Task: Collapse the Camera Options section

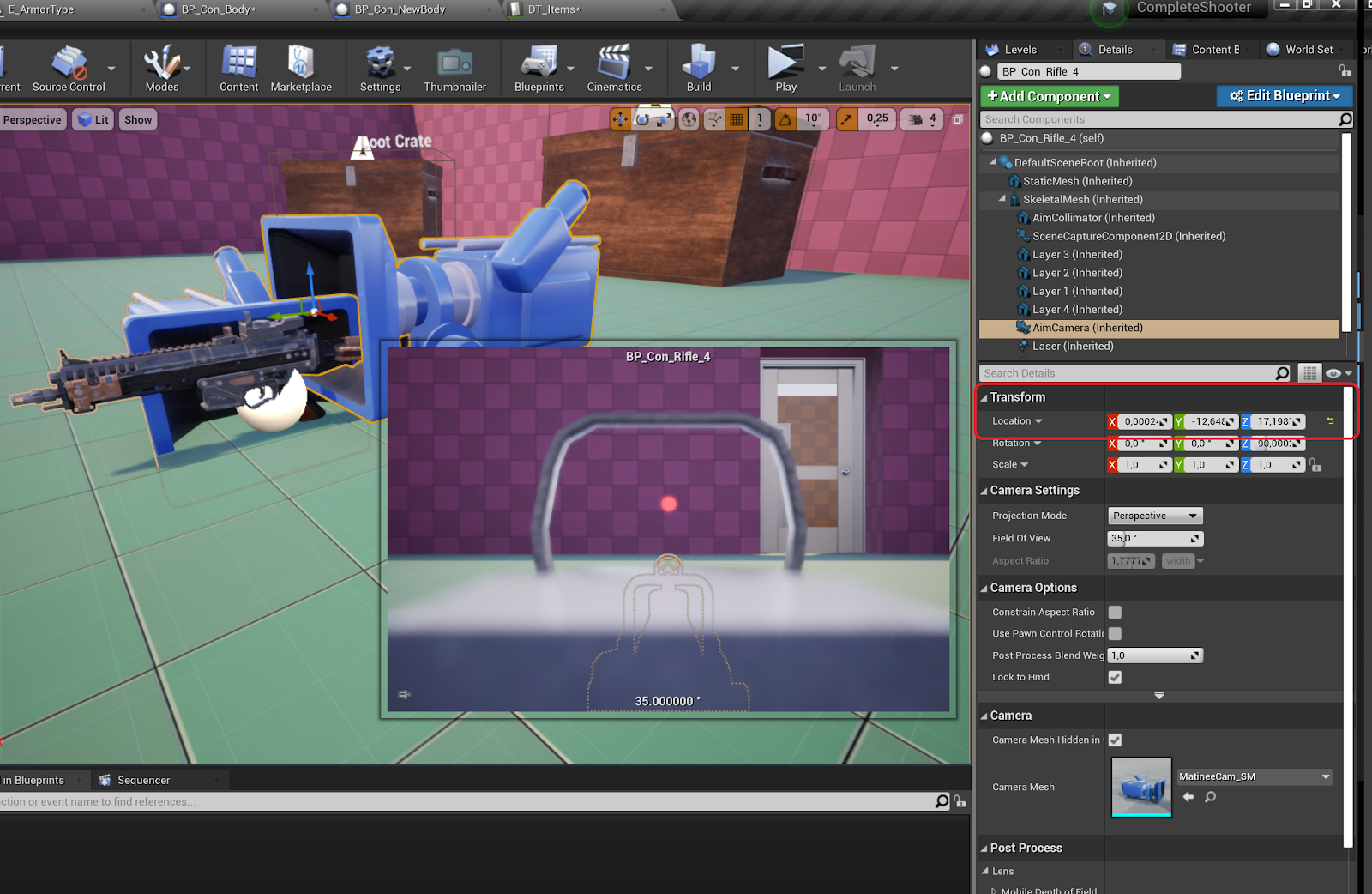Action: pos(984,588)
